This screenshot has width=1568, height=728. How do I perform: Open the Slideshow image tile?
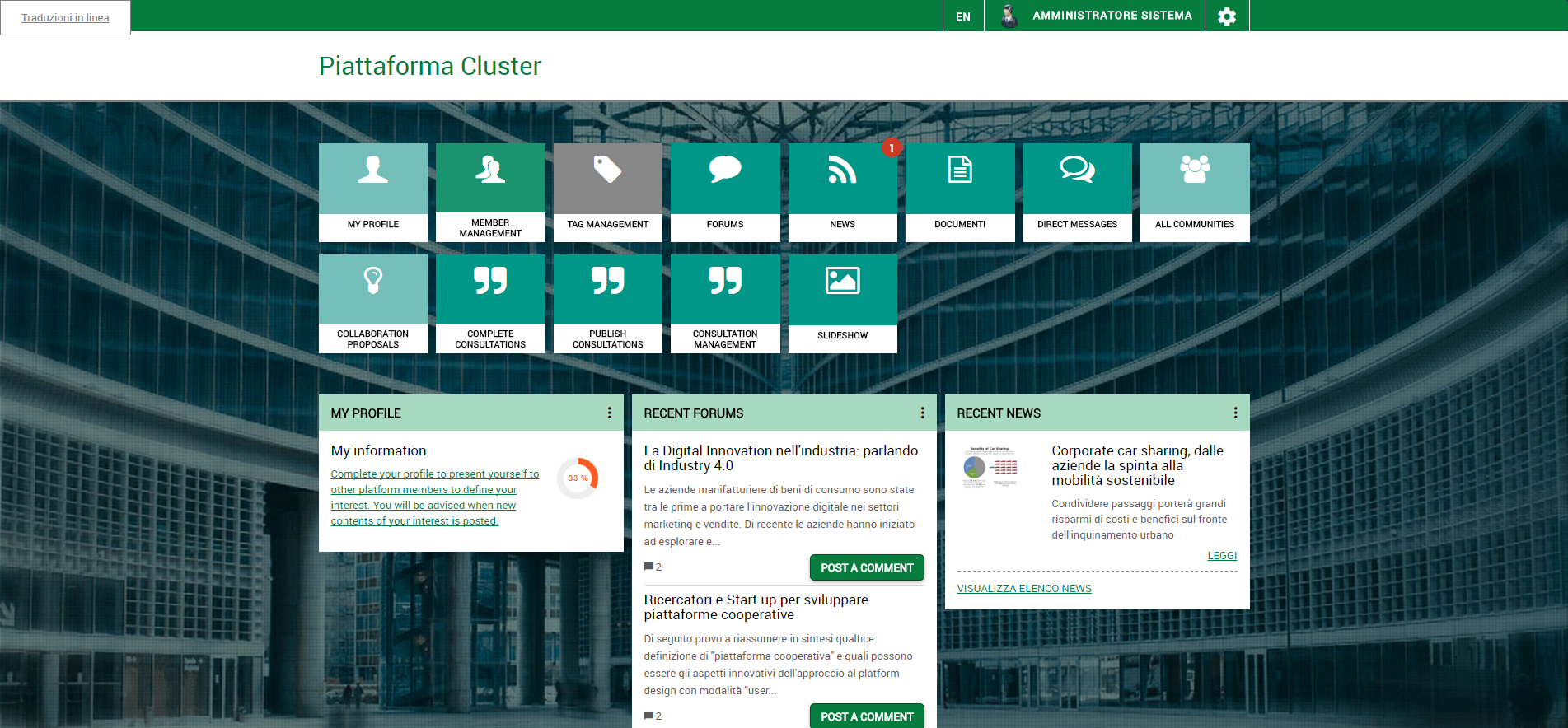pos(842,281)
